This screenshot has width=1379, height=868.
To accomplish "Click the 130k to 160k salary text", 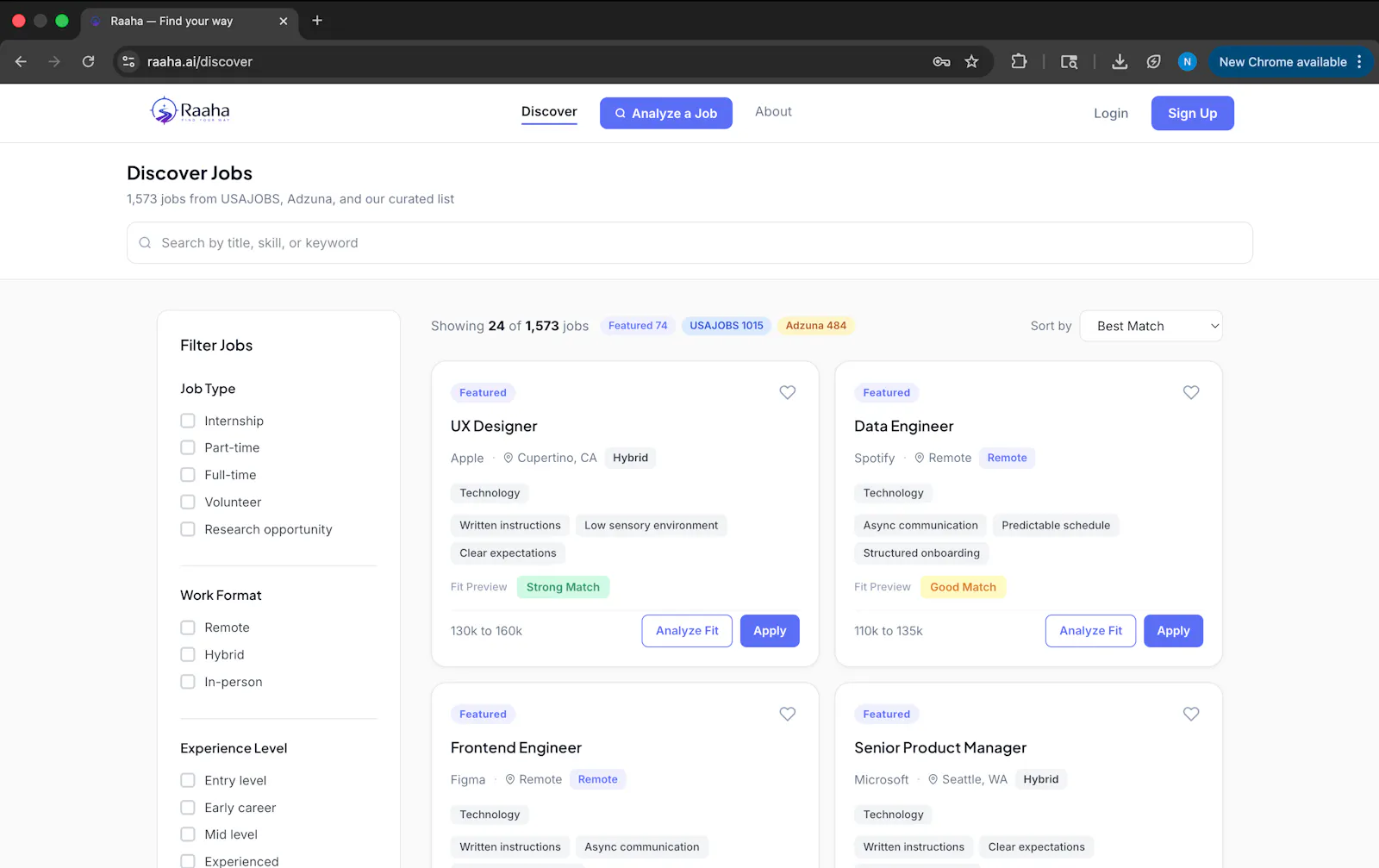I will [486, 631].
